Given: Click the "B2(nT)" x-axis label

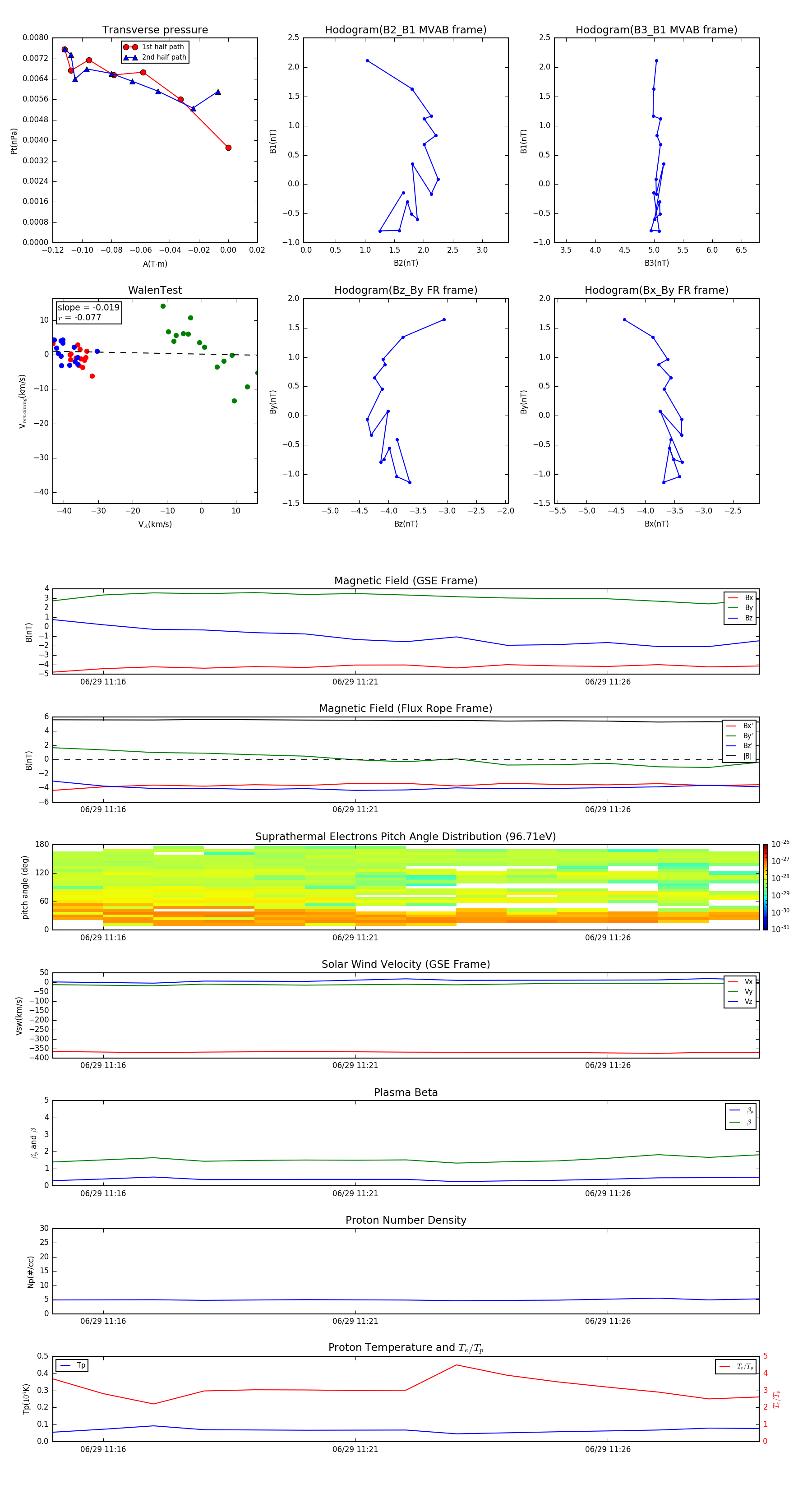Looking at the screenshot, I should point(406,263).
